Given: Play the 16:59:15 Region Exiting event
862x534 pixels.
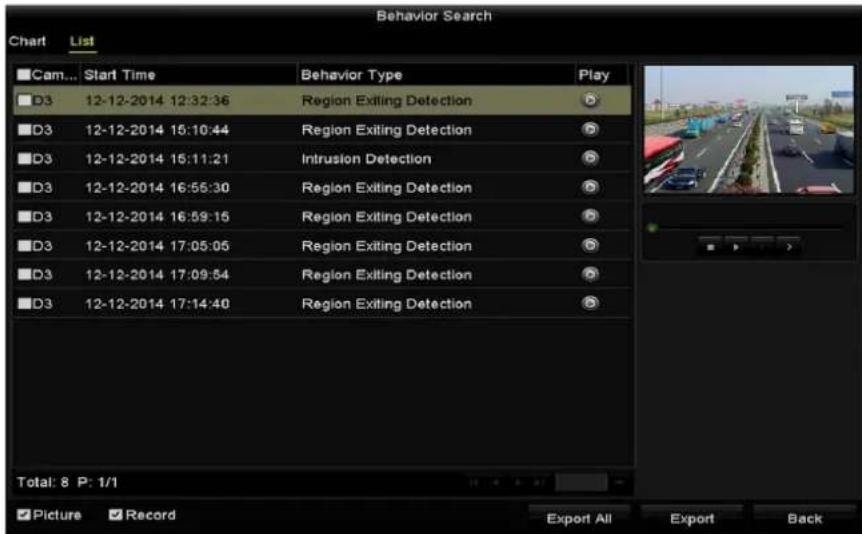Looking at the screenshot, I should (x=590, y=216).
